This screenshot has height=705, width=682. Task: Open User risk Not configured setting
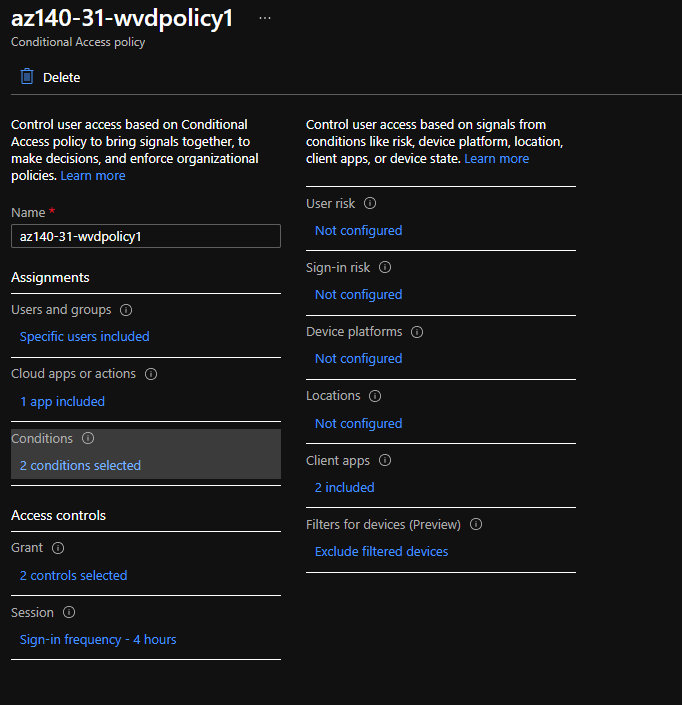(x=359, y=231)
